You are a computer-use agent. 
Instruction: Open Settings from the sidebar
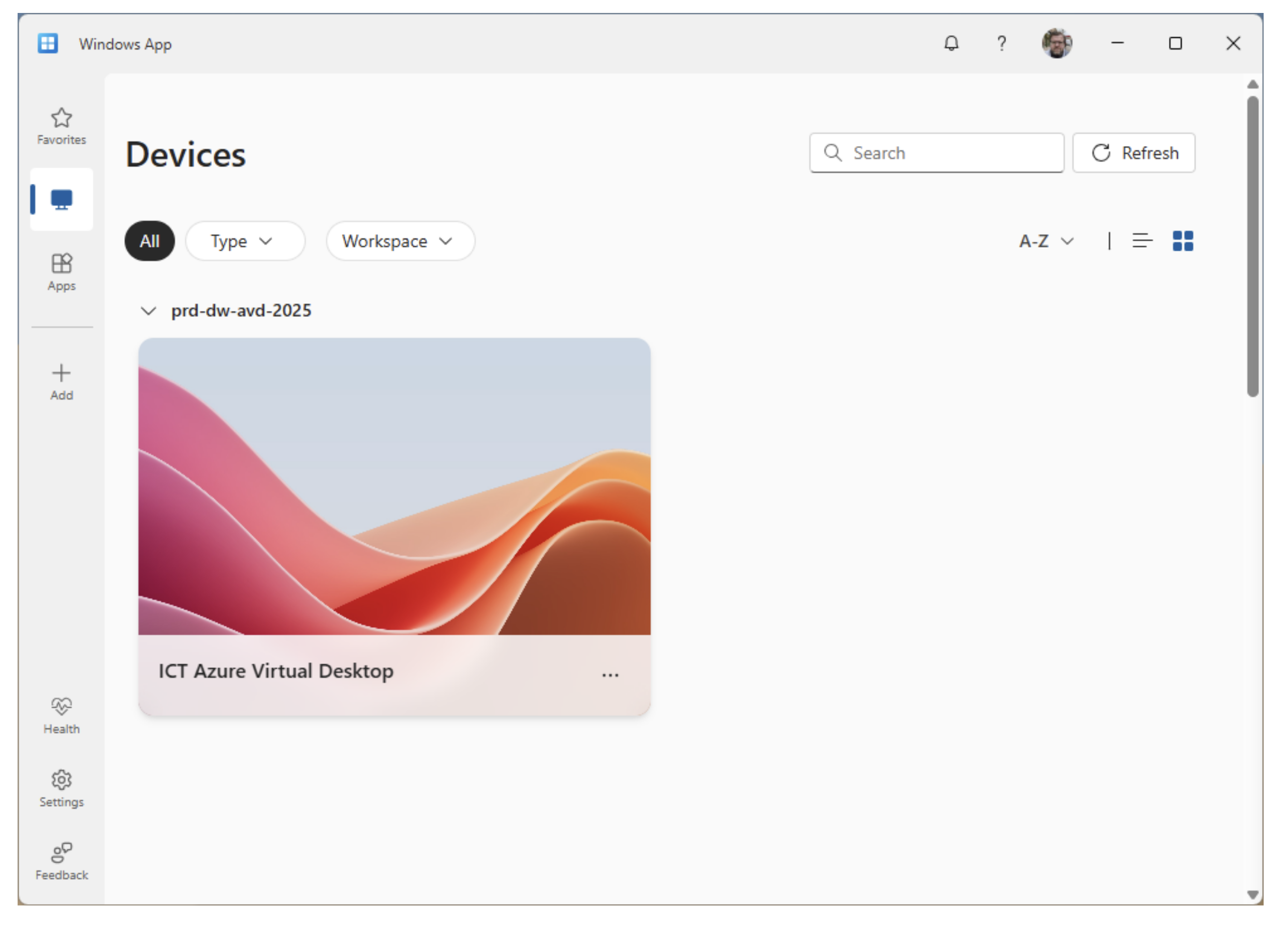click(x=61, y=789)
